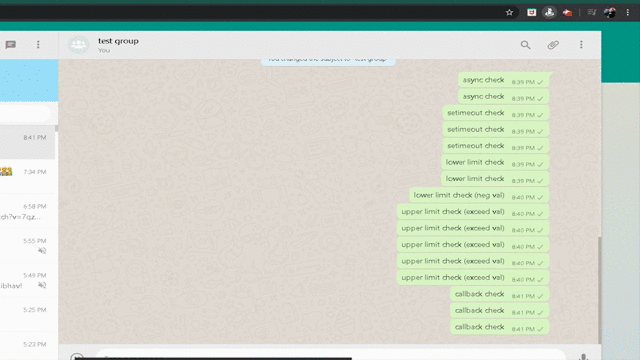Bookmark page with the star icon
This screenshot has height=360, width=640.
509,13
